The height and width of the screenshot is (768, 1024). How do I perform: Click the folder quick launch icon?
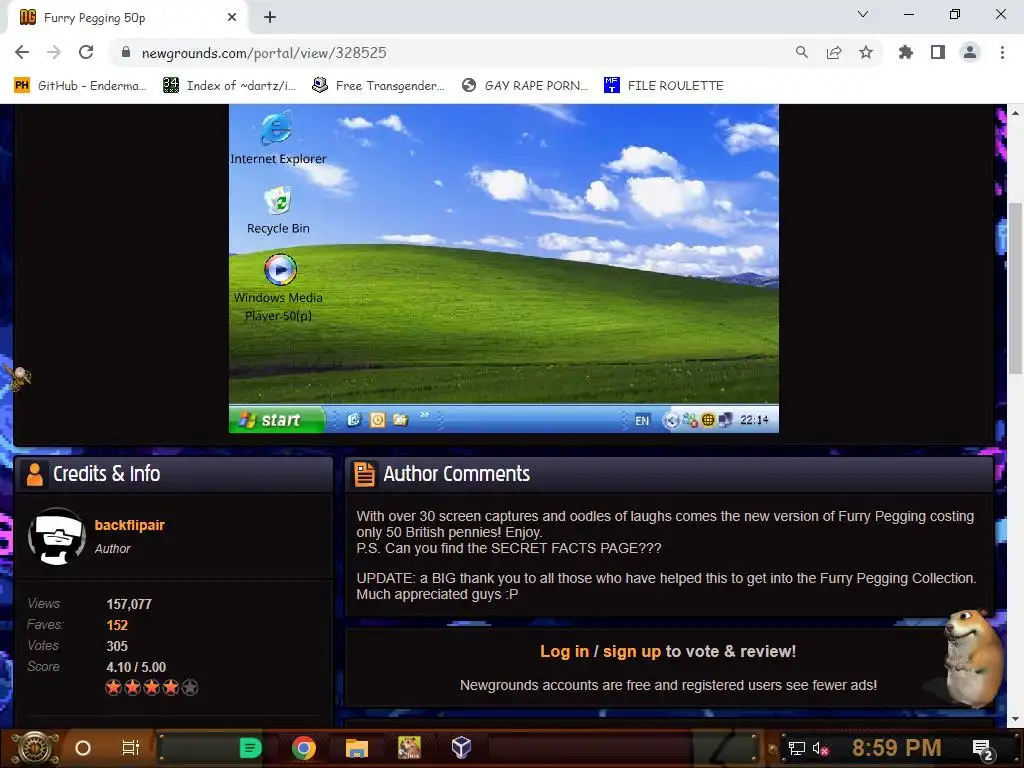400,420
